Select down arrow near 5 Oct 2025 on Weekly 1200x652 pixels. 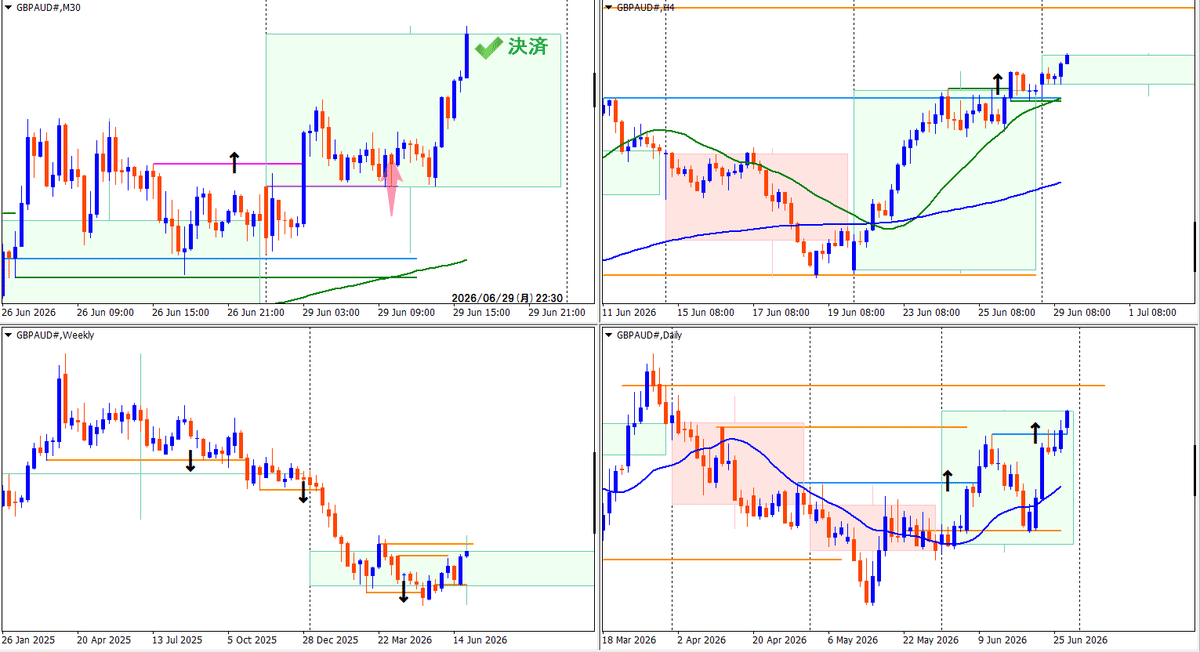(303, 491)
